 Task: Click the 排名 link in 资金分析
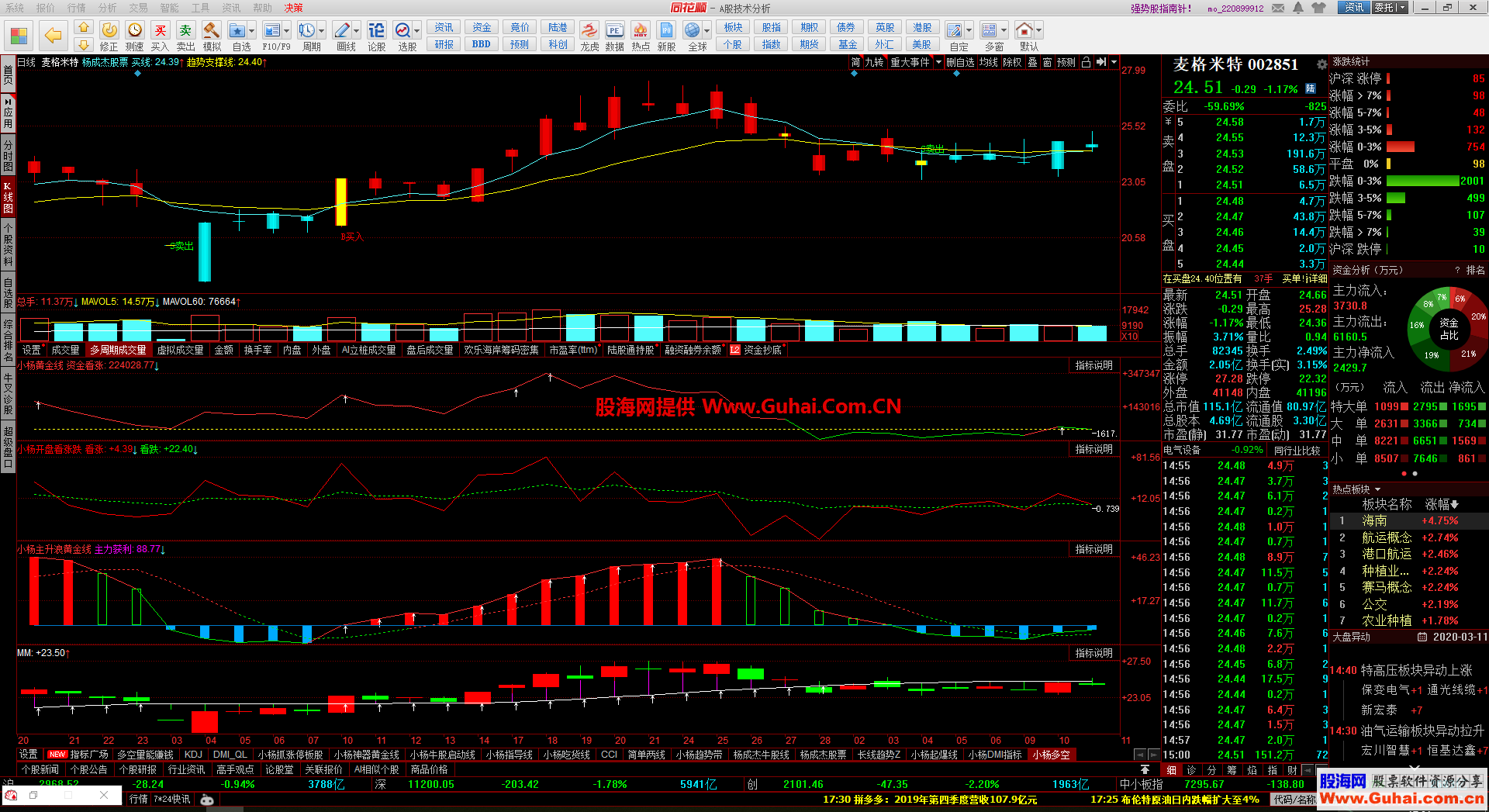coord(1475,270)
